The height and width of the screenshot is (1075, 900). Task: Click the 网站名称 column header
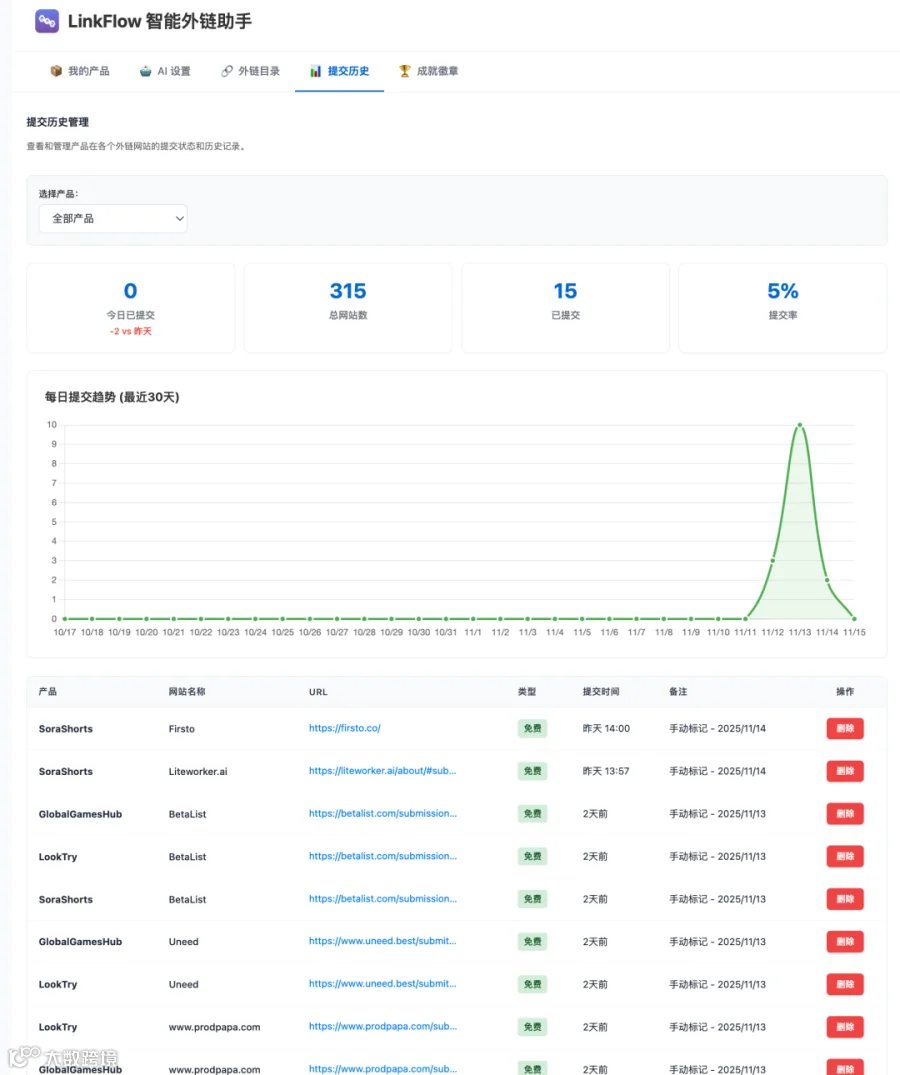tap(187, 692)
